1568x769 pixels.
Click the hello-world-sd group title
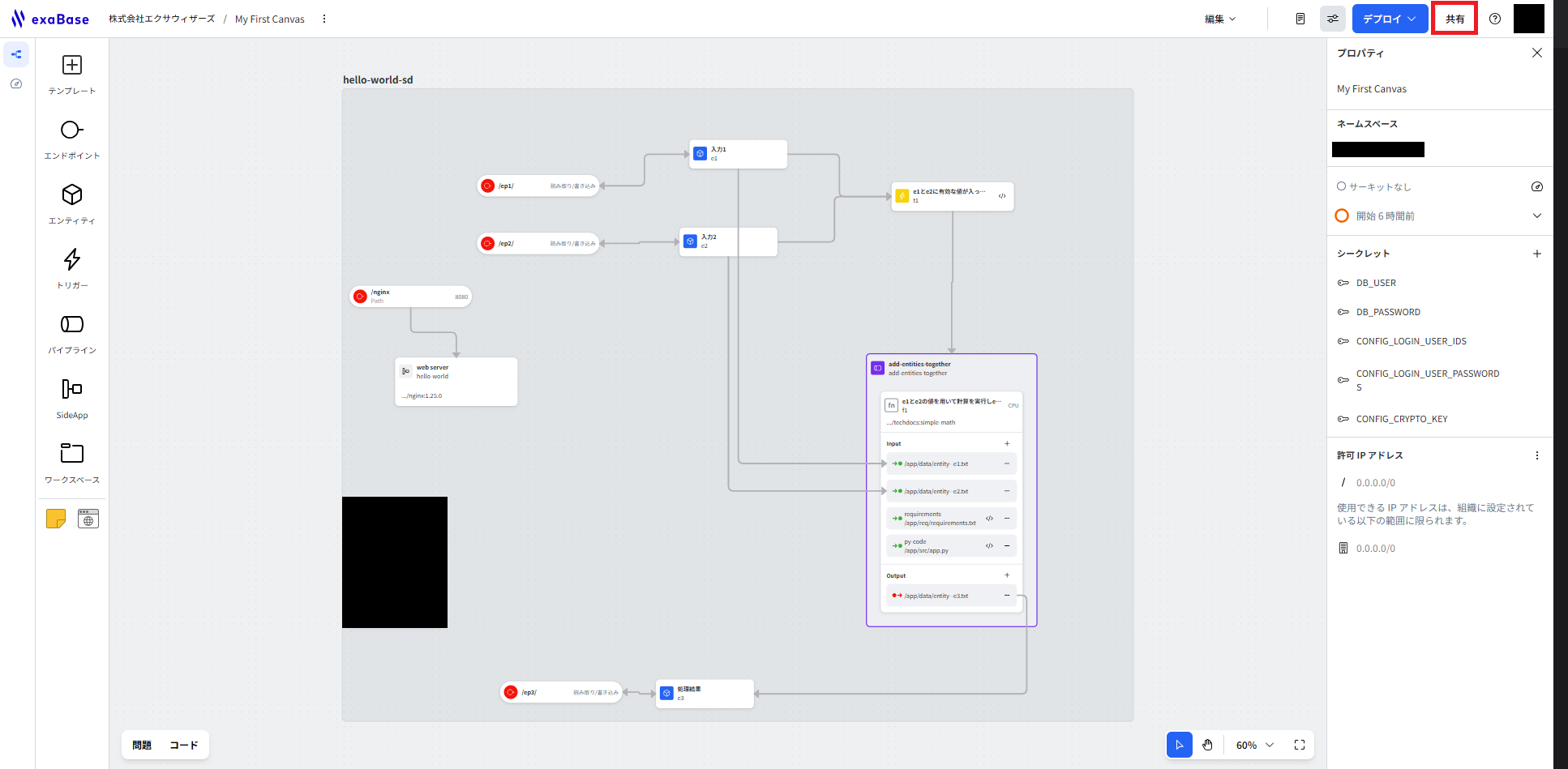(378, 79)
